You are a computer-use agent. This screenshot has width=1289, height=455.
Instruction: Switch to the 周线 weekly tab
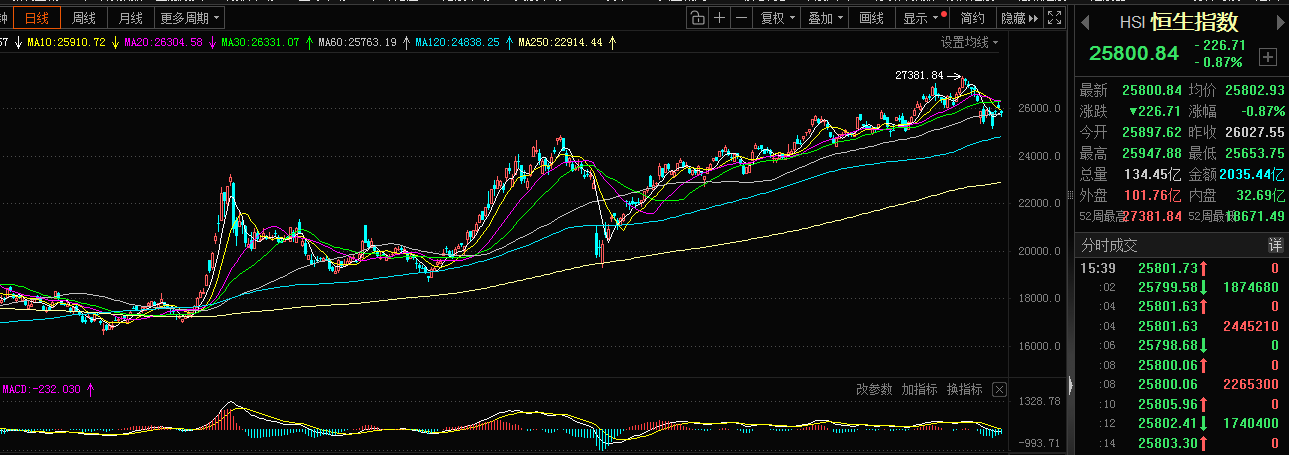[84, 18]
